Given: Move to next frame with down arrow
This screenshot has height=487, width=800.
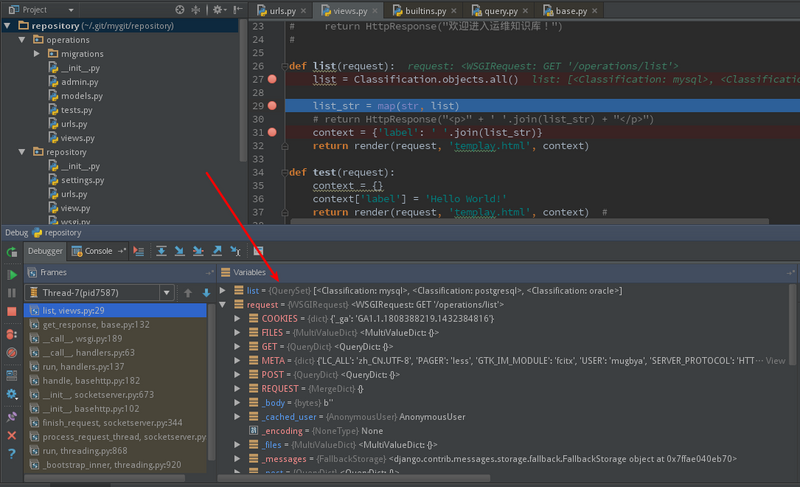Looking at the screenshot, I should tap(206, 293).
